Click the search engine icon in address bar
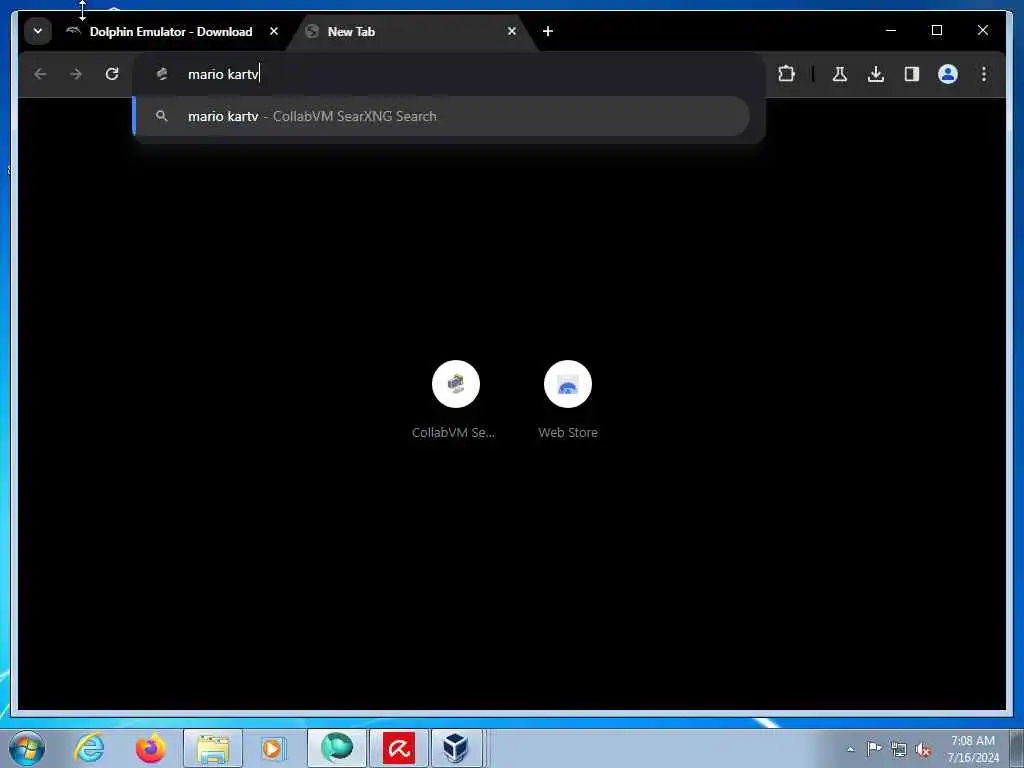Screen dimensions: 1024x768 [x=161, y=74]
